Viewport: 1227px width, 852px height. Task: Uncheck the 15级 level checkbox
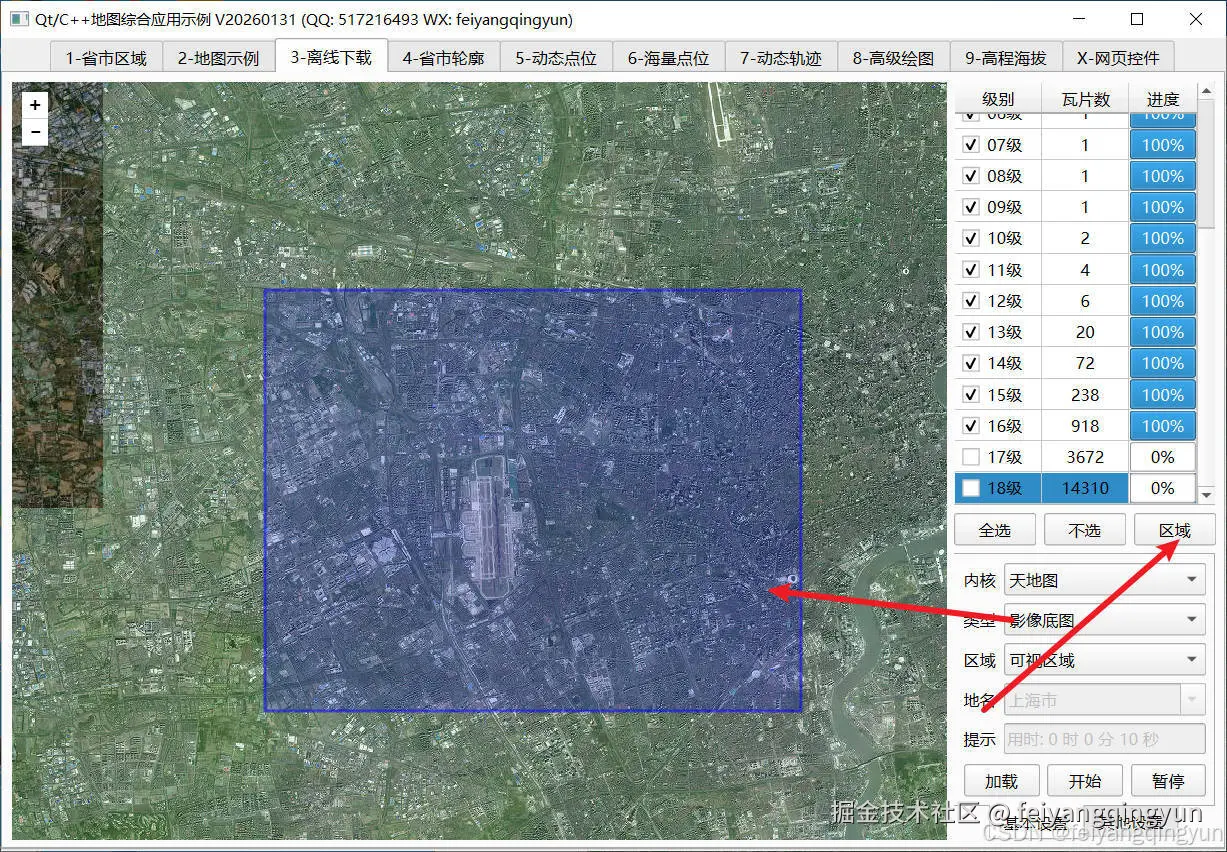click(970, 395)
